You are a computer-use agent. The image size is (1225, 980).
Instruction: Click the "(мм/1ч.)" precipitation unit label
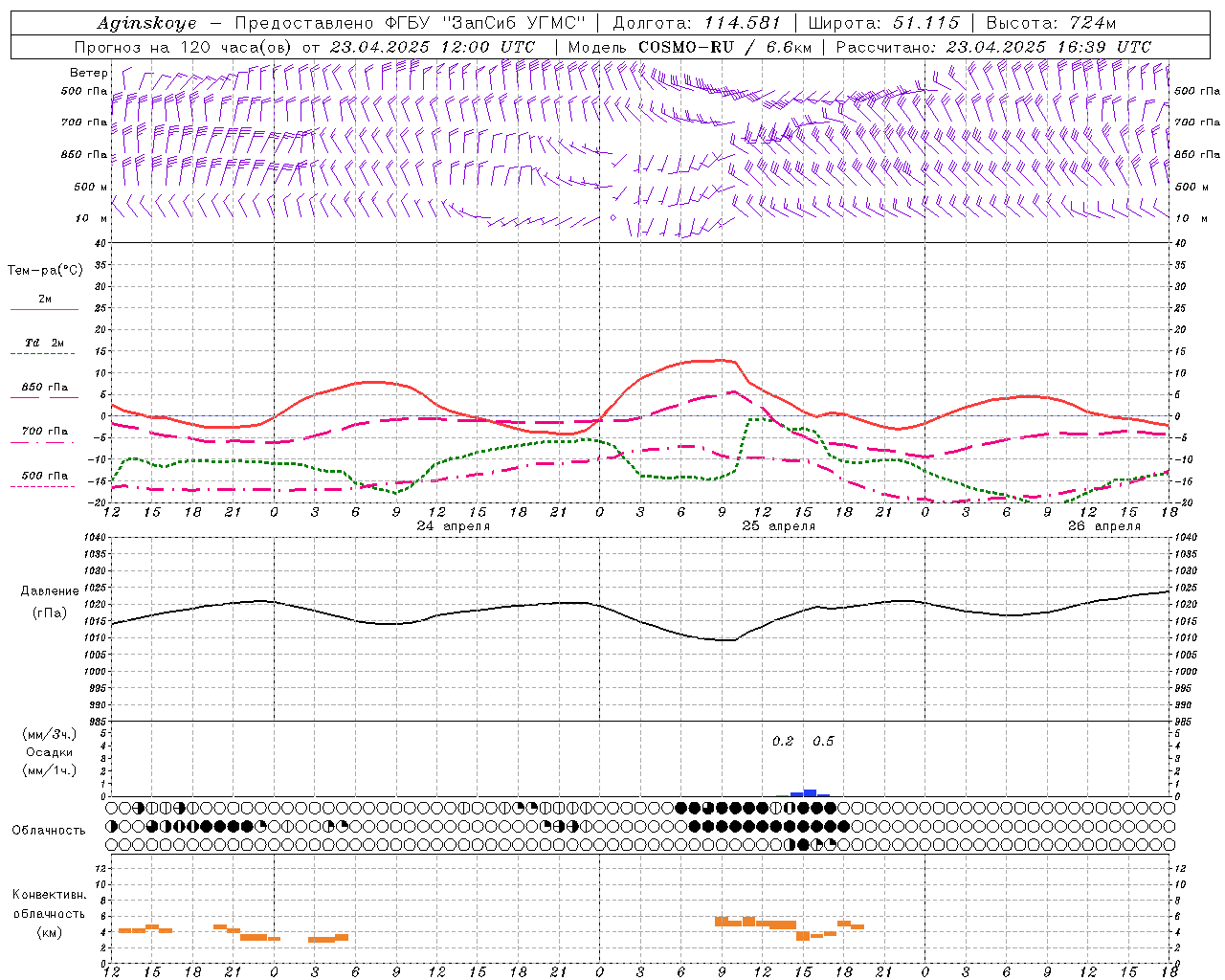point(49,770)
